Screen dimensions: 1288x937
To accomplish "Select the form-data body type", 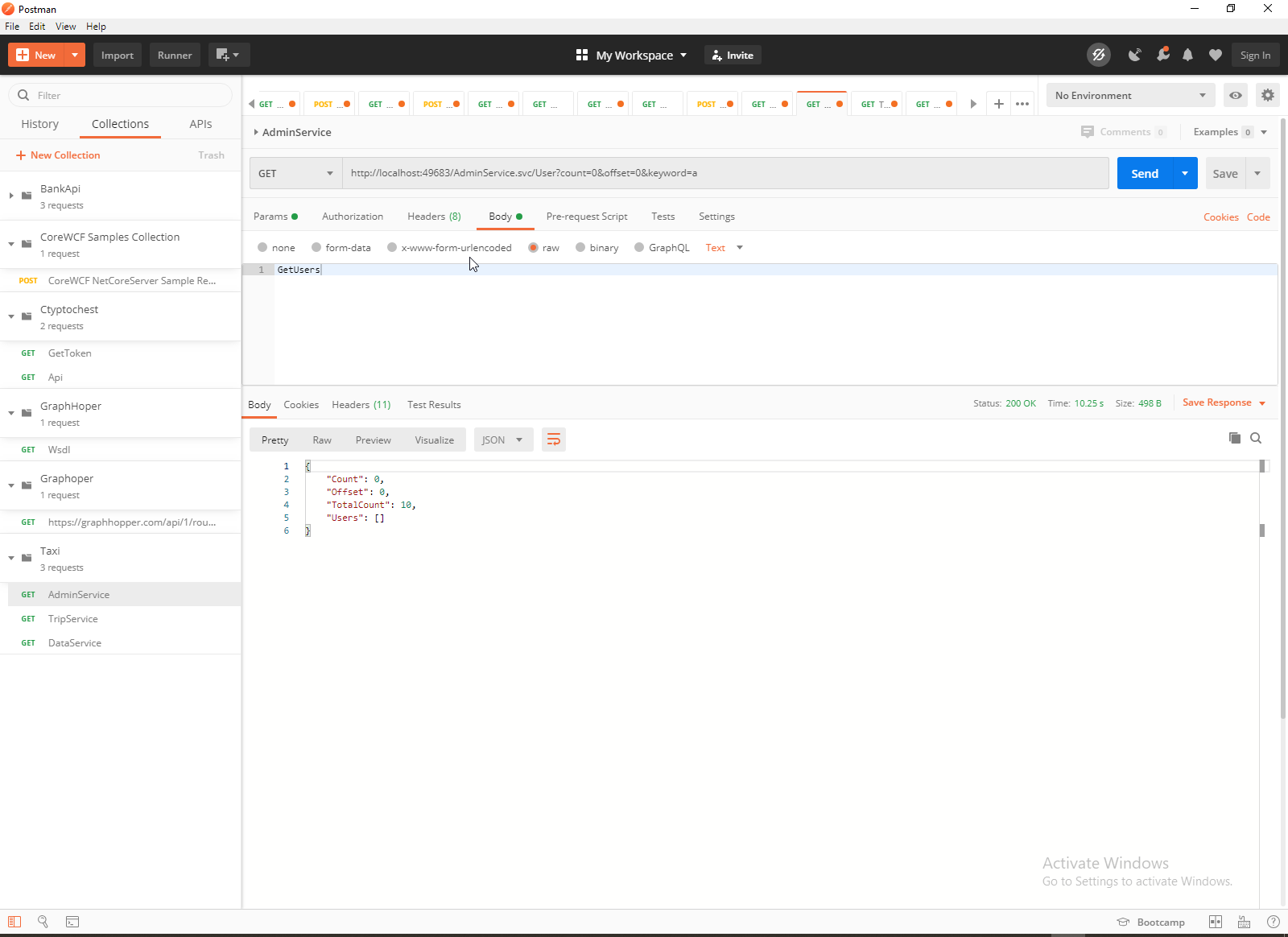I will click(316, 247).
